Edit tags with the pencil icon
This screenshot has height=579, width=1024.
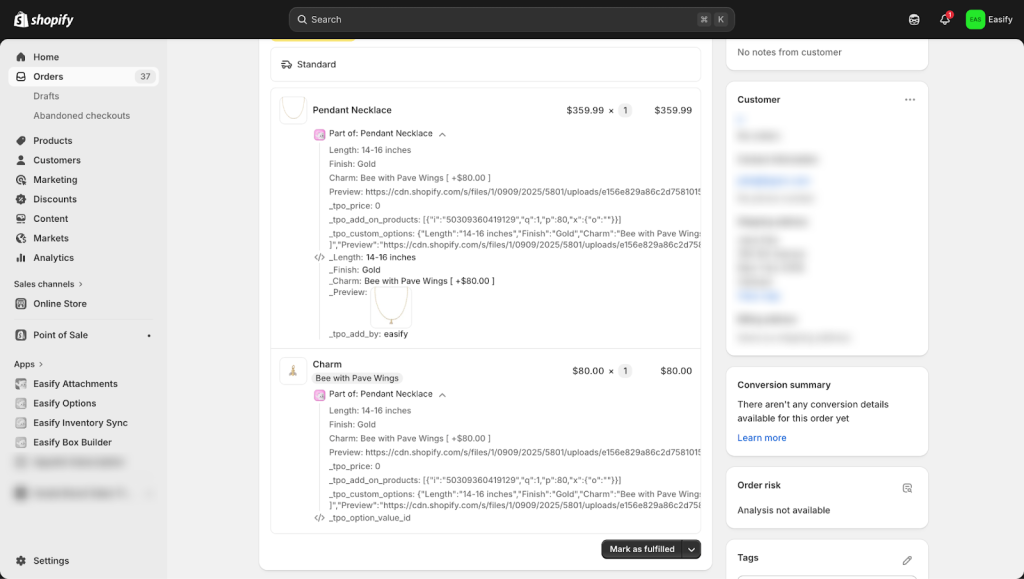[x=907, y=560]
